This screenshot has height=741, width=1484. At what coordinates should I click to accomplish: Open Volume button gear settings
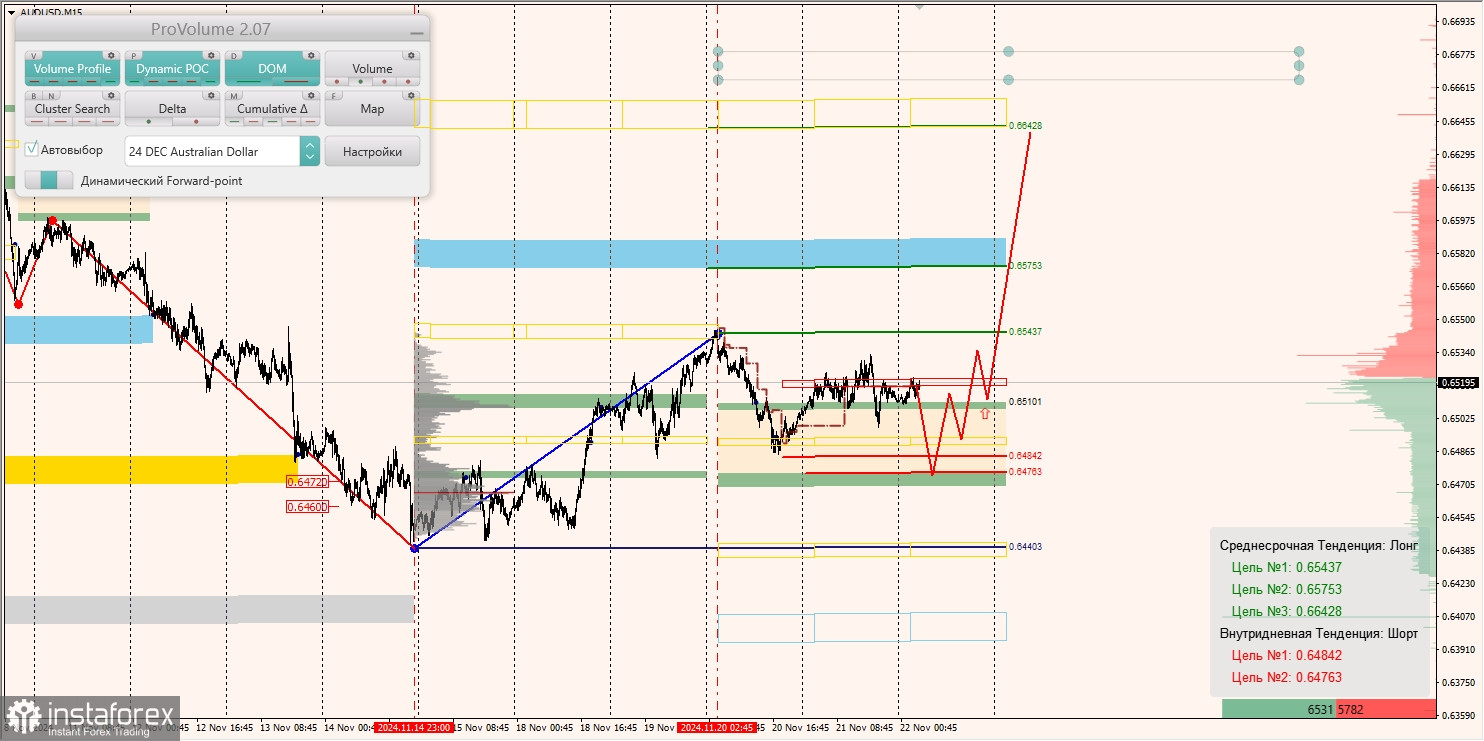click(411, 55)
